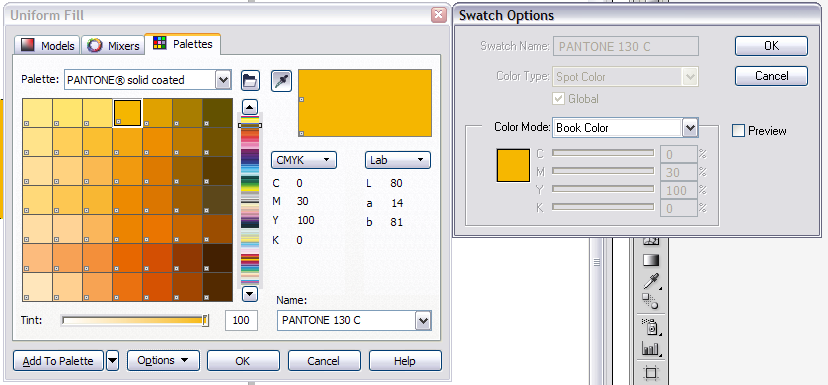This screenshot has height=385, width=828.
Task: Click the Models tab icon
Action: point(28,45)
